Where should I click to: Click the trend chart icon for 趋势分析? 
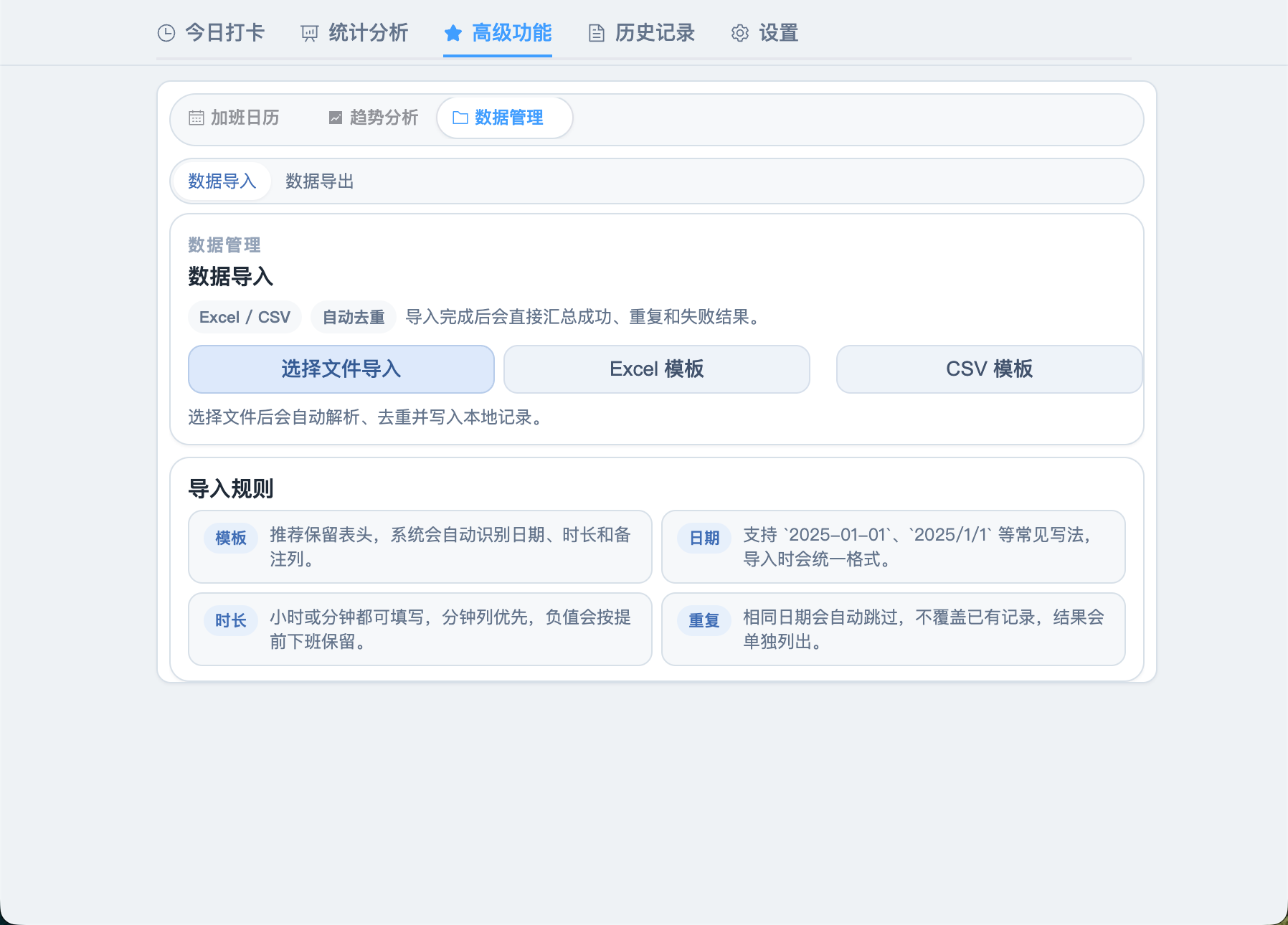click(x=335, y=118)
